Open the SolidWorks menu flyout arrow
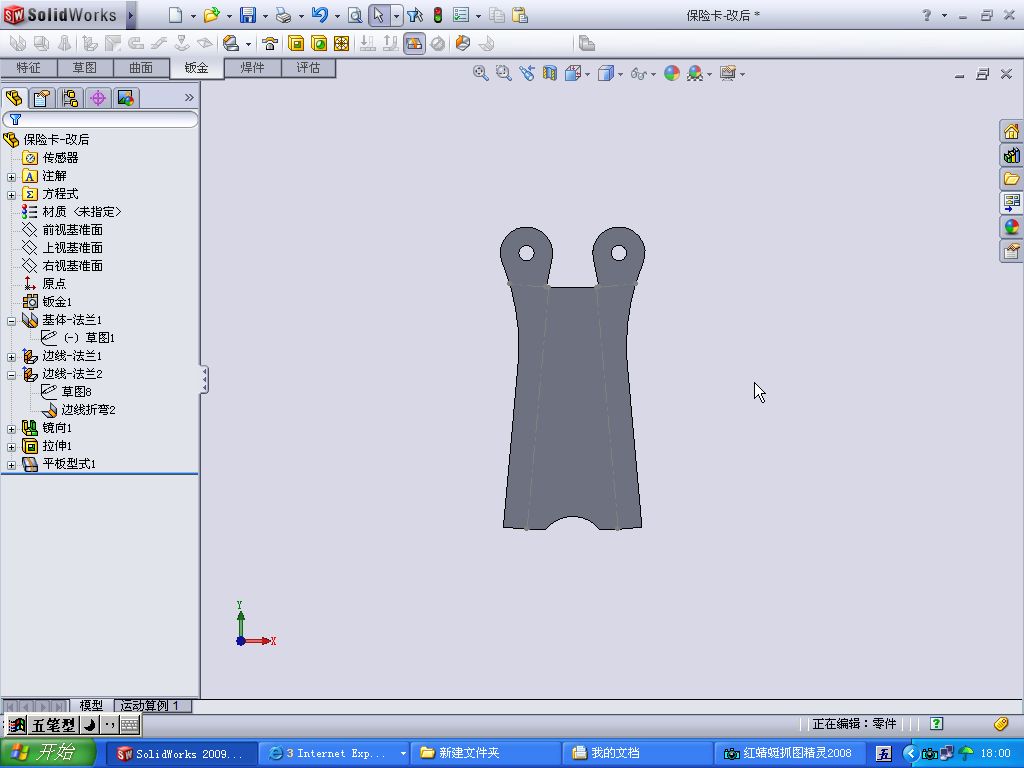1024x768 pixels. pos(131,15)
